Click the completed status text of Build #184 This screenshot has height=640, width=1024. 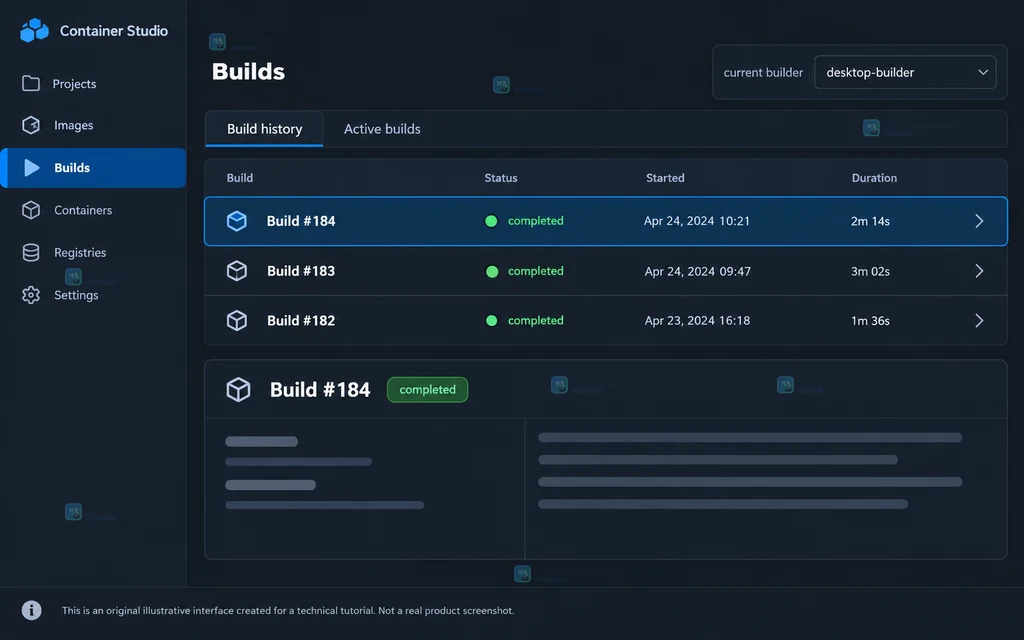coord(536,221)
